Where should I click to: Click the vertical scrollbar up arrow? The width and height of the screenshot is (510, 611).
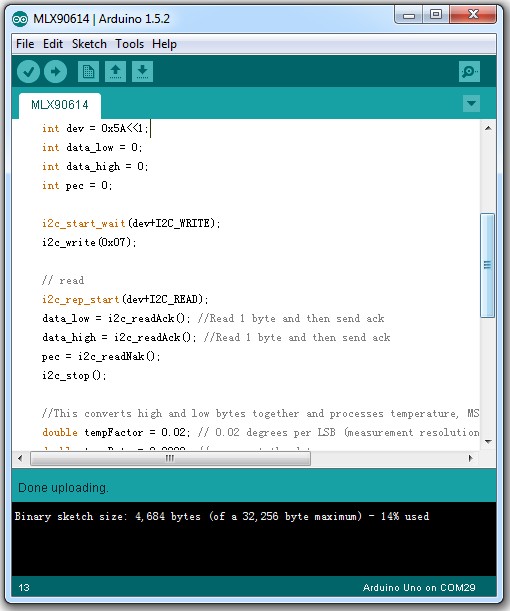488,128
